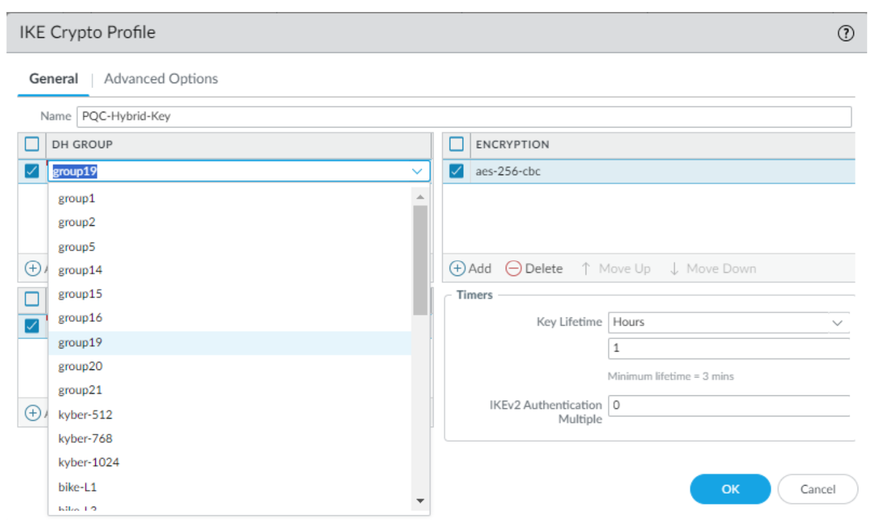Screen dimensions: 875x523
Task: Choose kyber-1024 from the dropdown list
Action: pyautogui.click(x=229, y=462)
